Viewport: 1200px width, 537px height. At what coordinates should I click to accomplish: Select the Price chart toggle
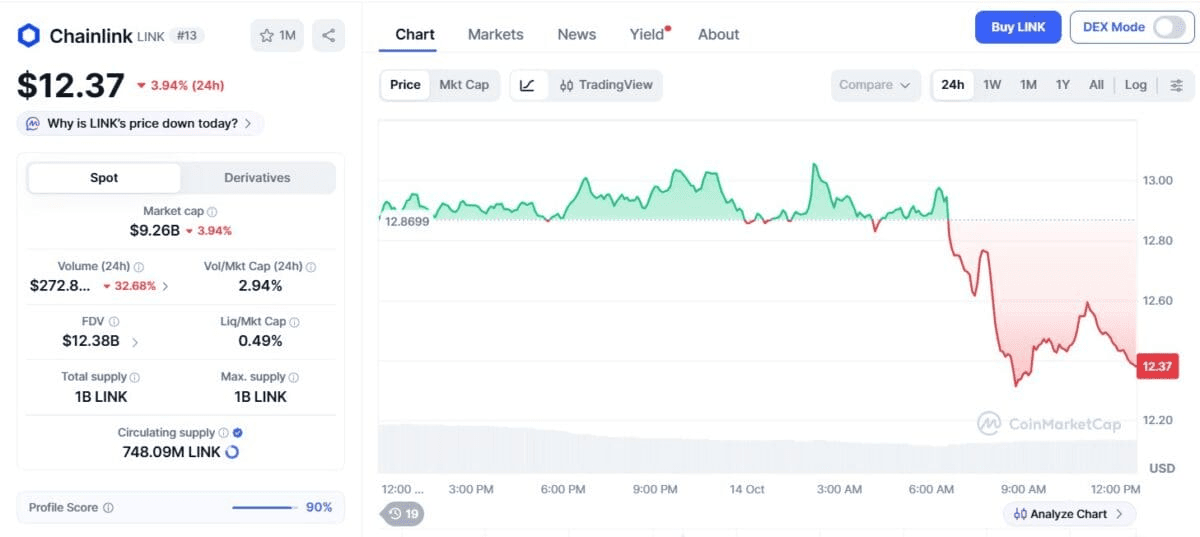pyautogui.click(x=405, y=85)
